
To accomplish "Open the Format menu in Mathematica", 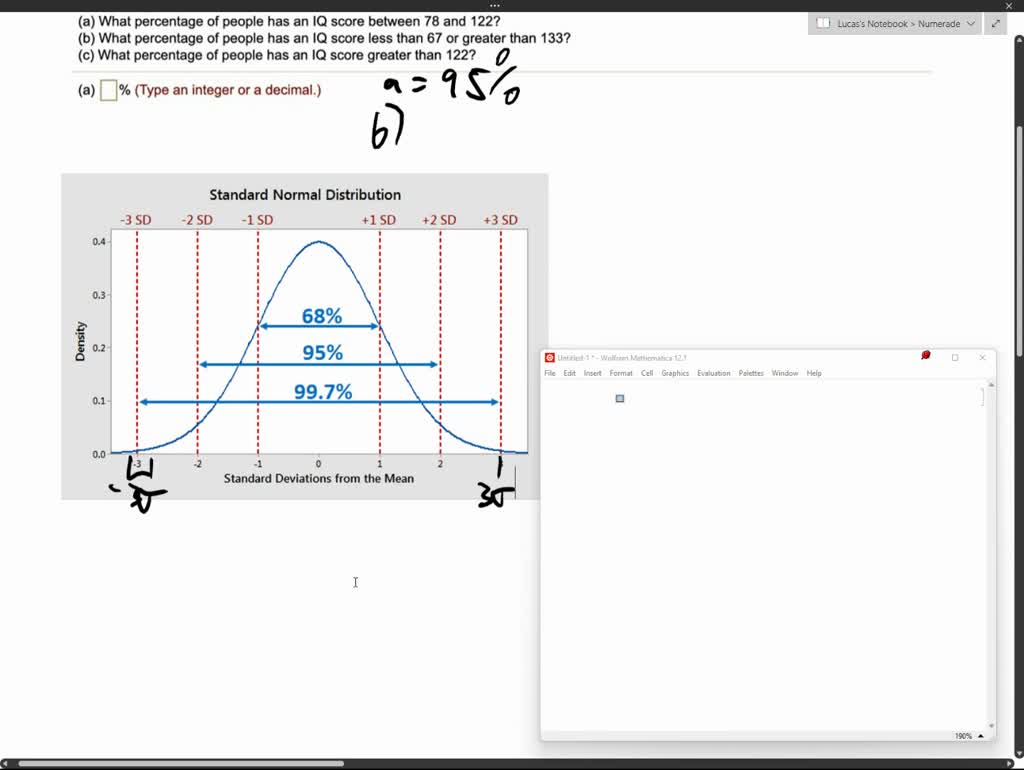I will 621,372.
